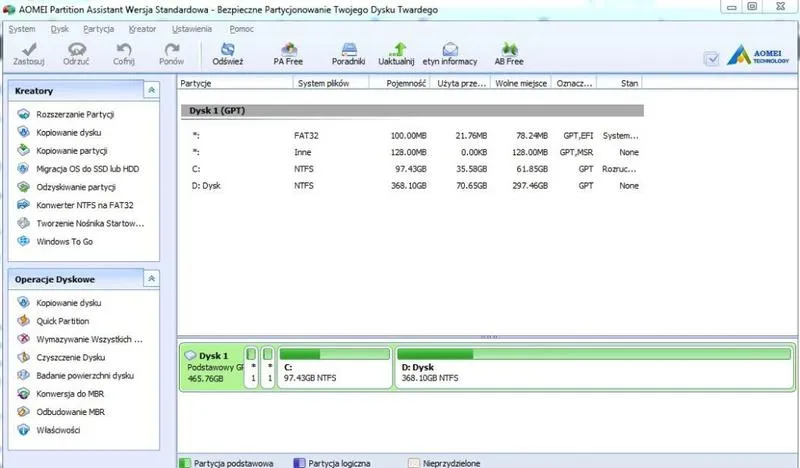Collapse the Operacje Dyskowe panel
Screen dimensions: 800x468
[x=152, y=279]
